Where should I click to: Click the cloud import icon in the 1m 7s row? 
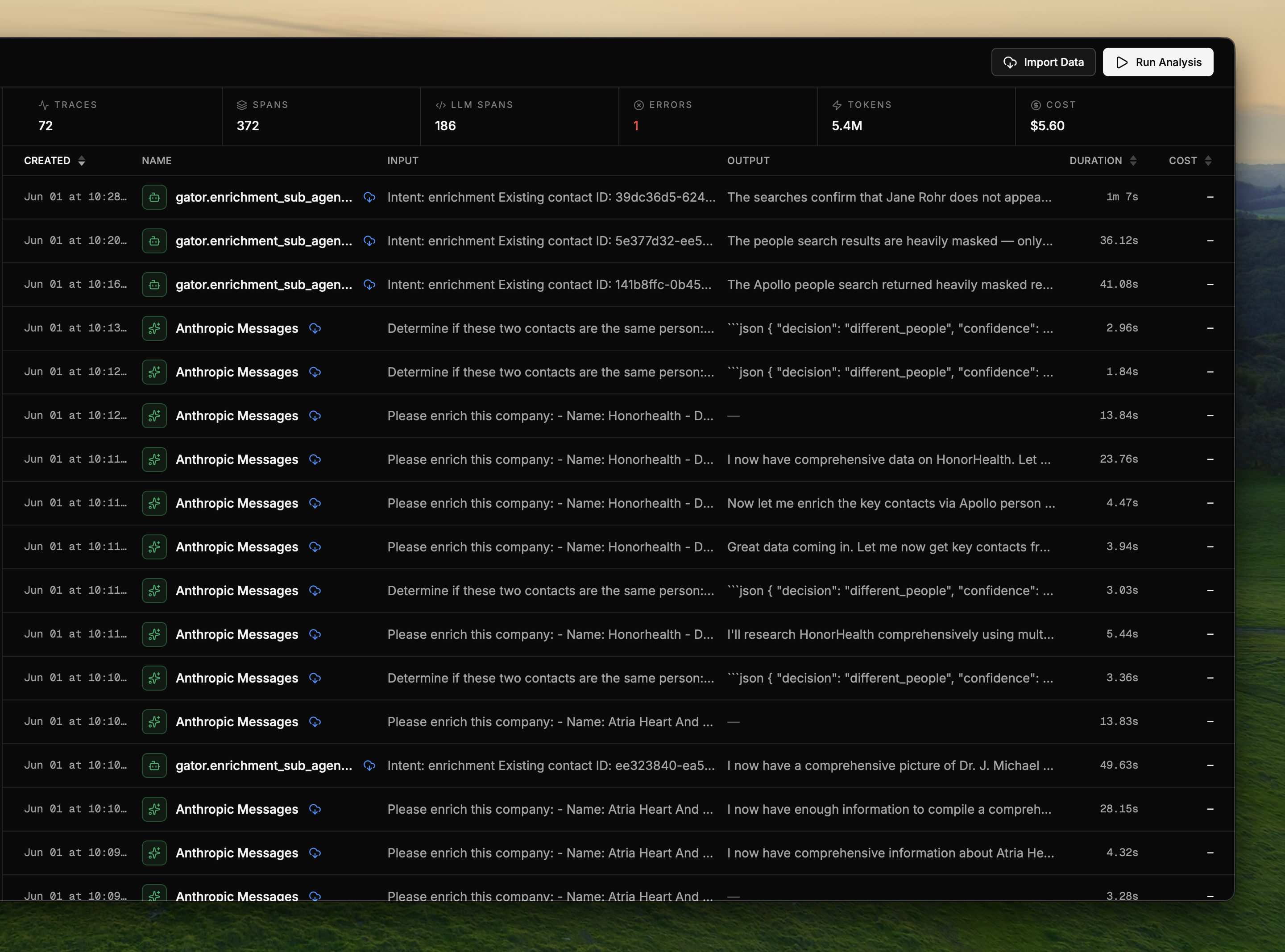pyautogui.click(x=369, y=197)
